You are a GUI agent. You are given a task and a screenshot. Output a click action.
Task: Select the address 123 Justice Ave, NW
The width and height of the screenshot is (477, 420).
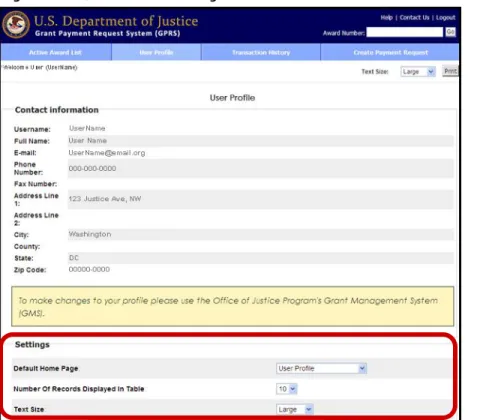[105, 199]
